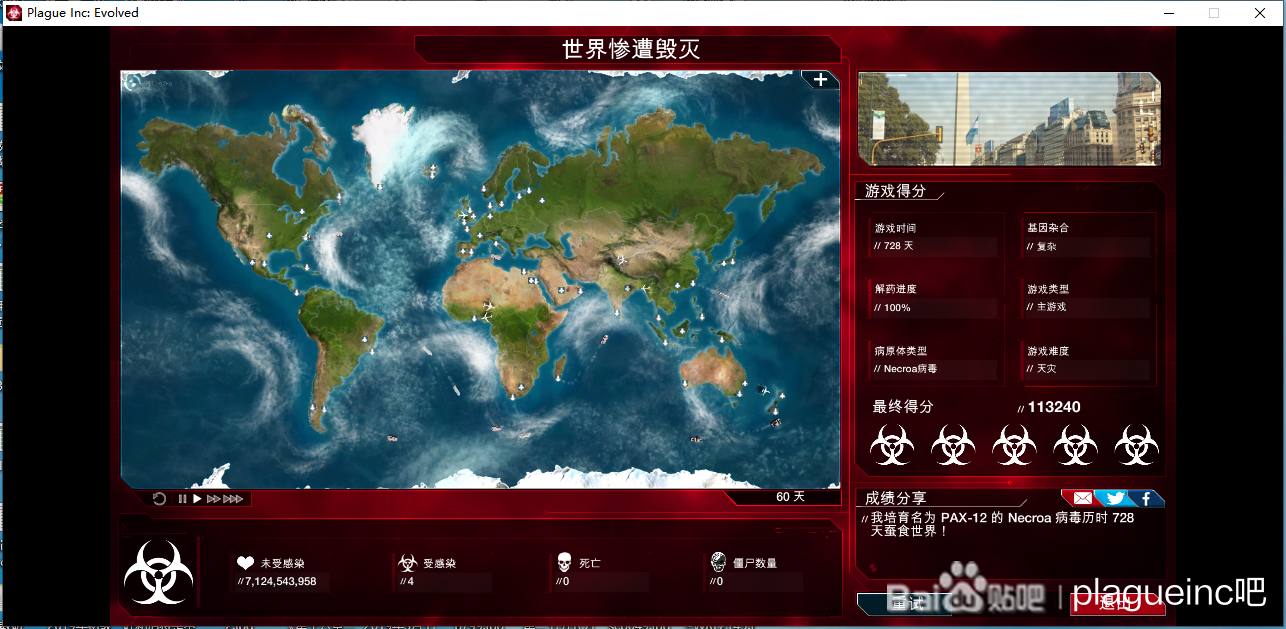This screenshot has width=1286, height=629.
Task: Click the rewind replay icon below map
Action: (159, 499)
